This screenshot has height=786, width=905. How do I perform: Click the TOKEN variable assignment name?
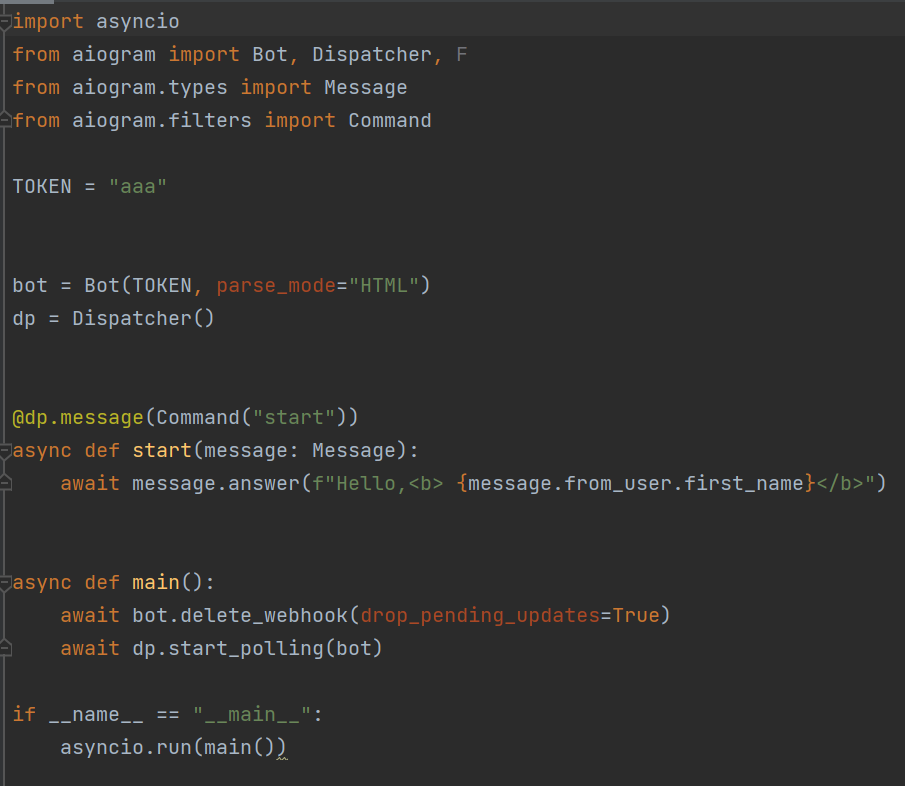pyautogui.click(x=42, y=187)
